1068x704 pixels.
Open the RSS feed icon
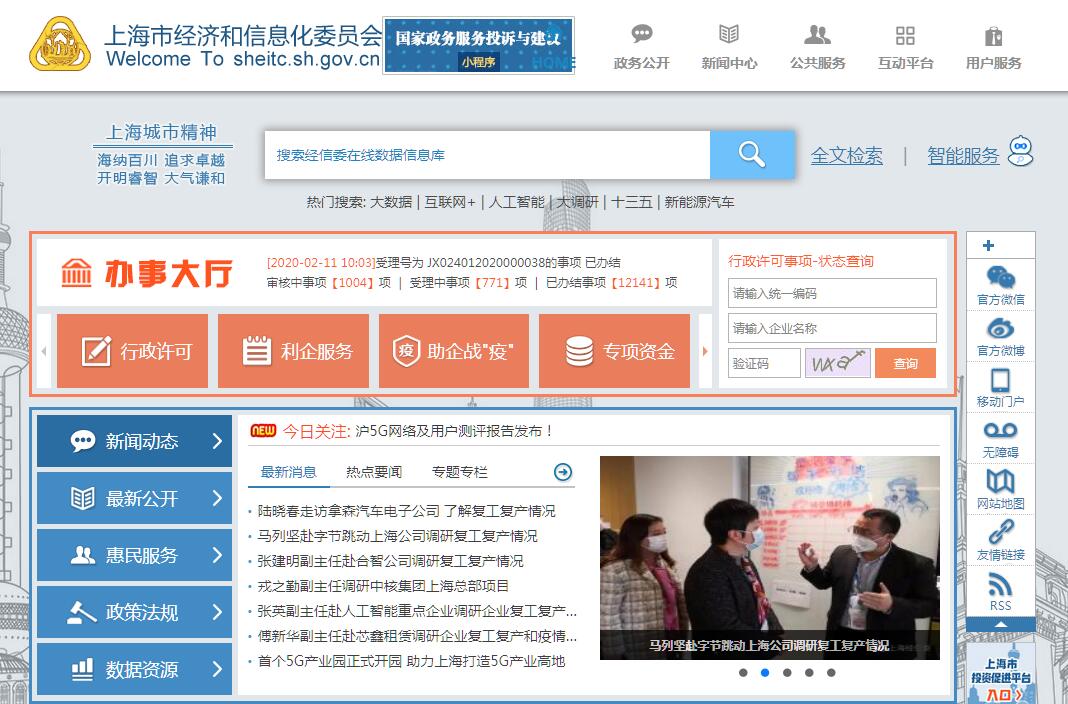[x=1000, y=585]
